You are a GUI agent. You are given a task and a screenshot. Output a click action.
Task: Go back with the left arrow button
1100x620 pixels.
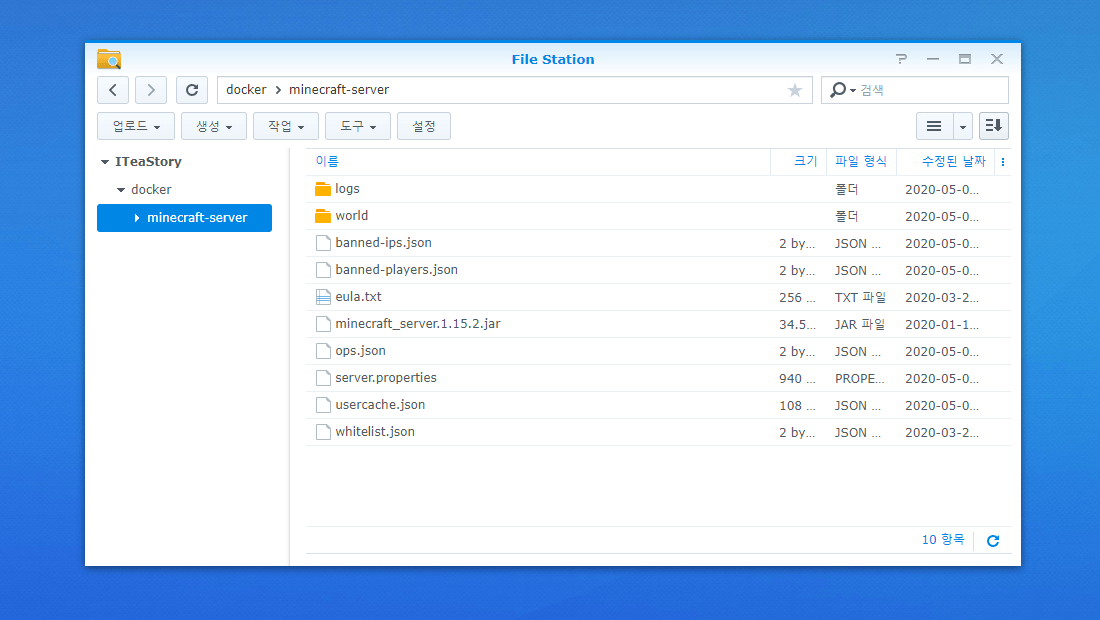click(x=113, y=90)
